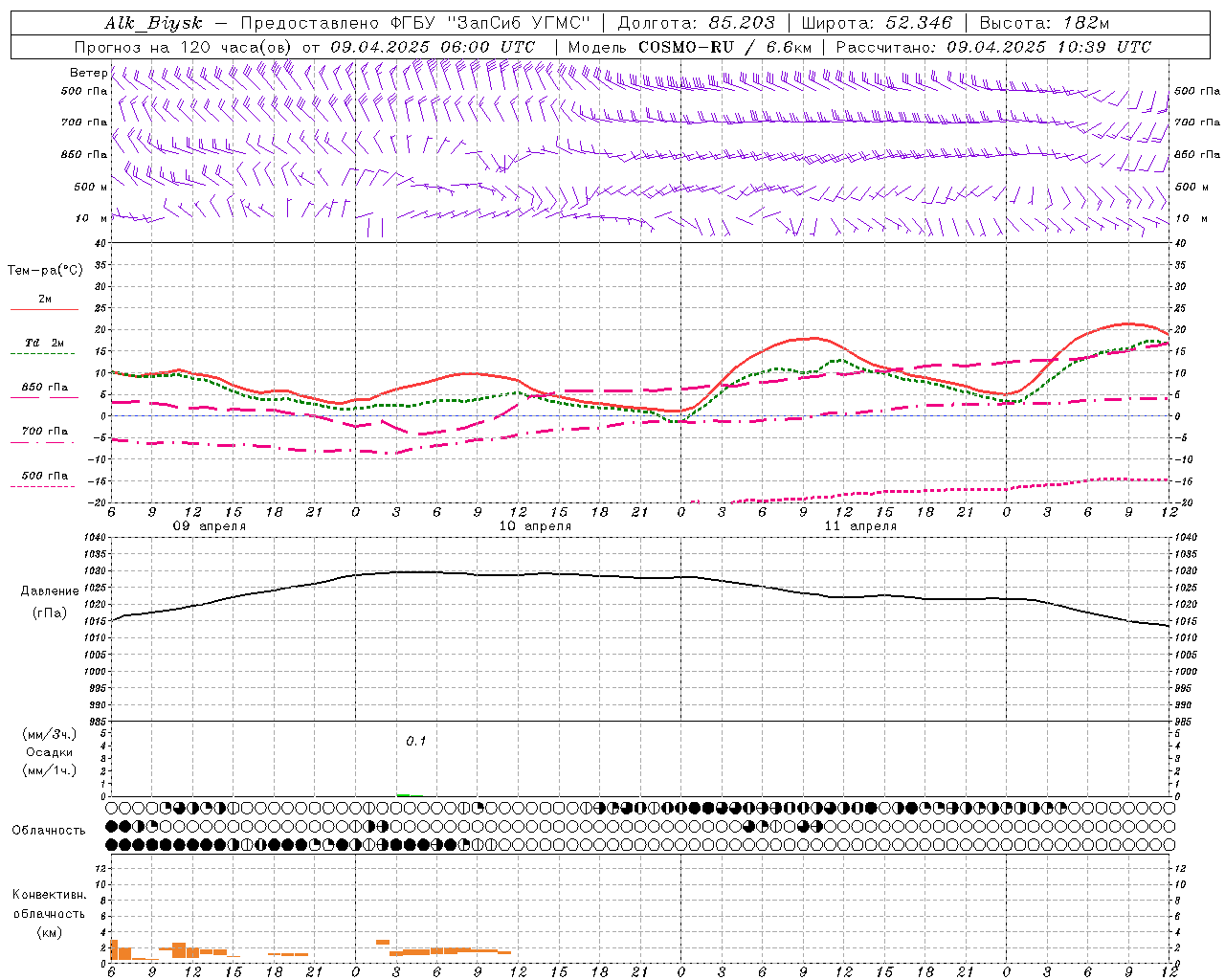Click the Облачность row label
The width and height of the screenshot is (1225, 980).
click(49, 831)
